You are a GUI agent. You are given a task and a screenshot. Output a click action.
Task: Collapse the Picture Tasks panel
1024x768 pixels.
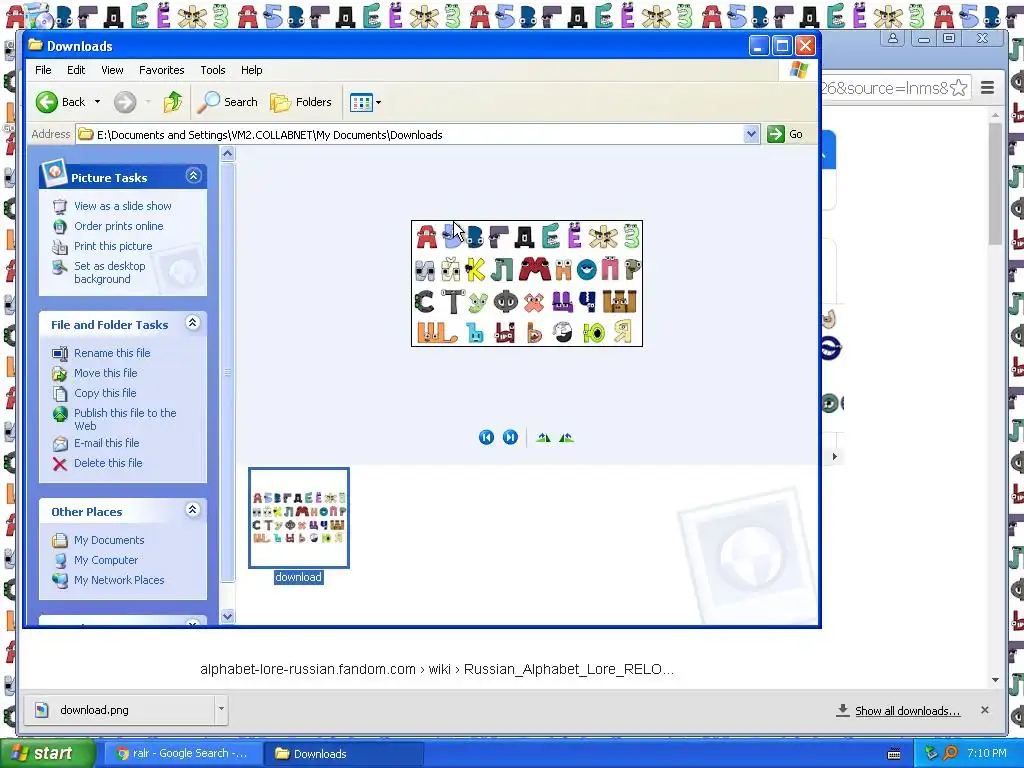[193, 176]
